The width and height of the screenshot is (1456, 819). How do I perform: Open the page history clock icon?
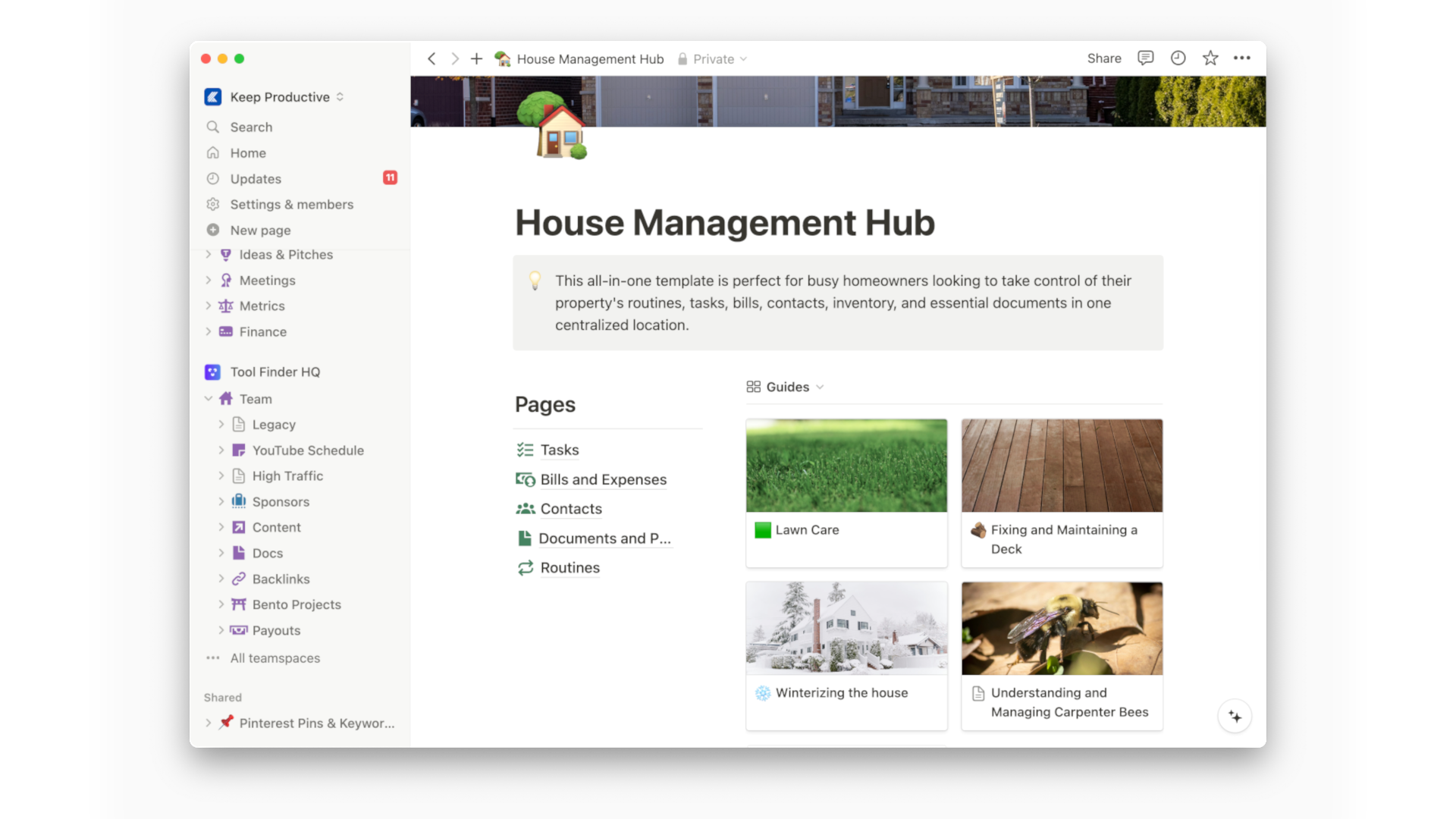[1178, 58]
